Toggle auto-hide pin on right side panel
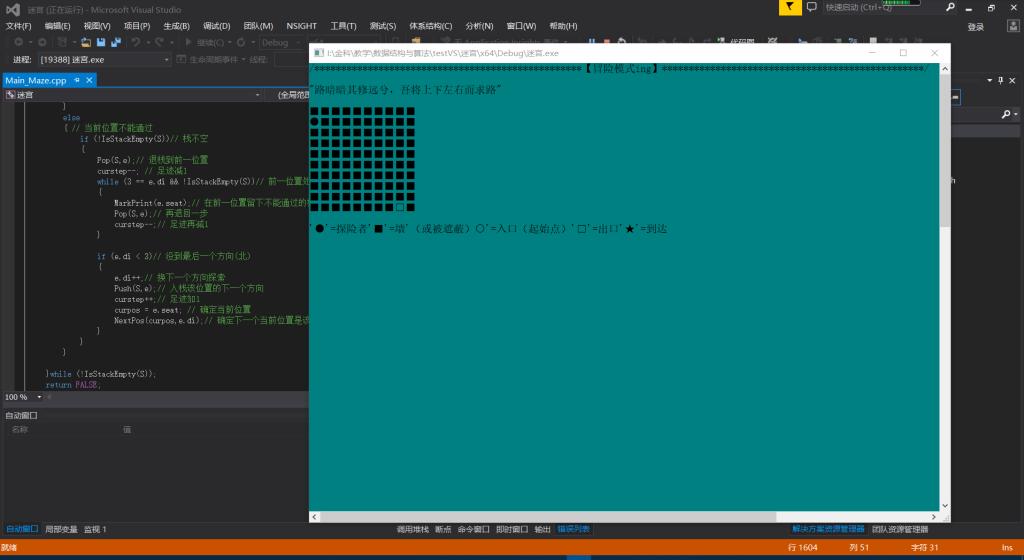The image size is (1024, 560). pyautogui.click(x=999, y=80)
